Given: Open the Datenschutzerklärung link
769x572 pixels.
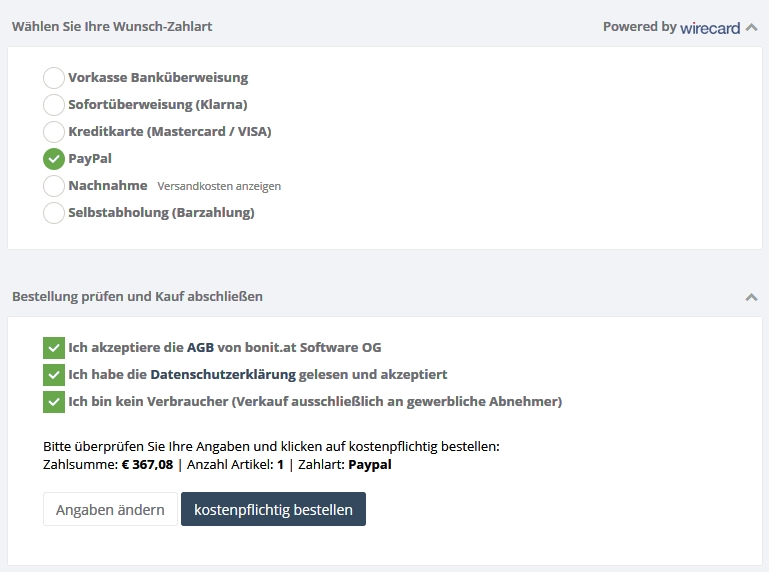Looking at the screenshot, I should coord(223,374).
